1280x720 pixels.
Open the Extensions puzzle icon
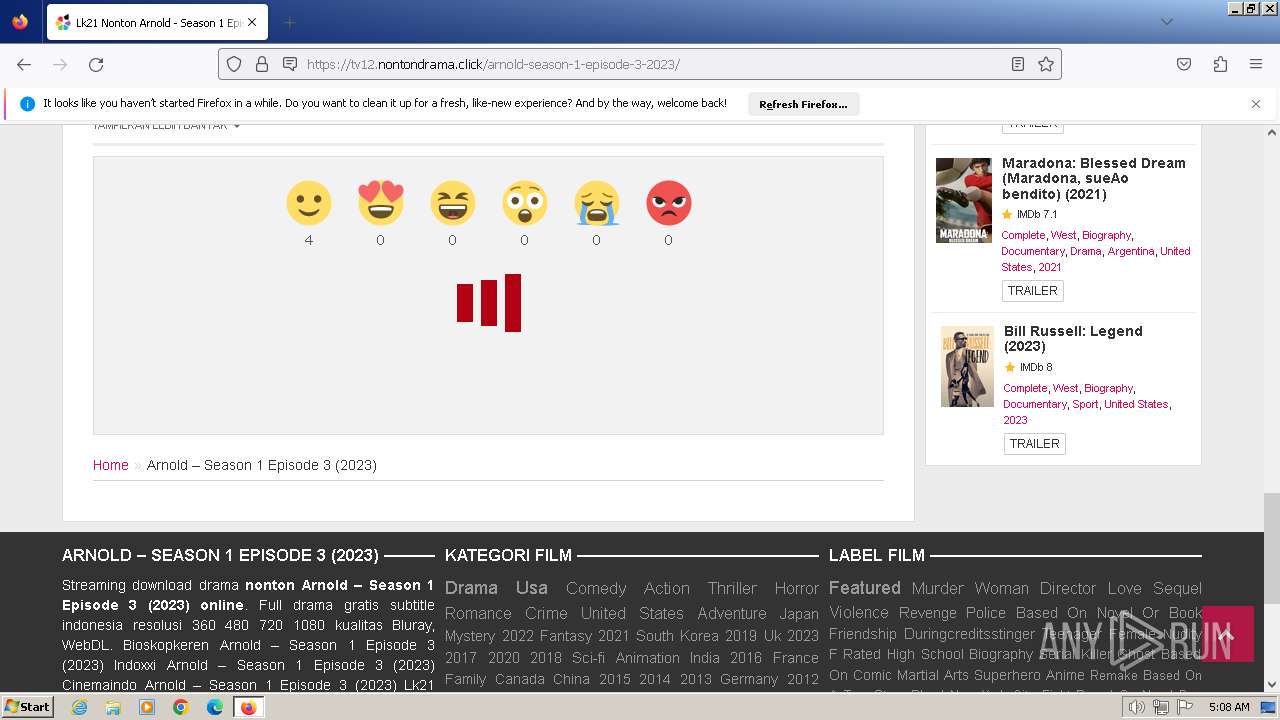tap(1220, 64)
